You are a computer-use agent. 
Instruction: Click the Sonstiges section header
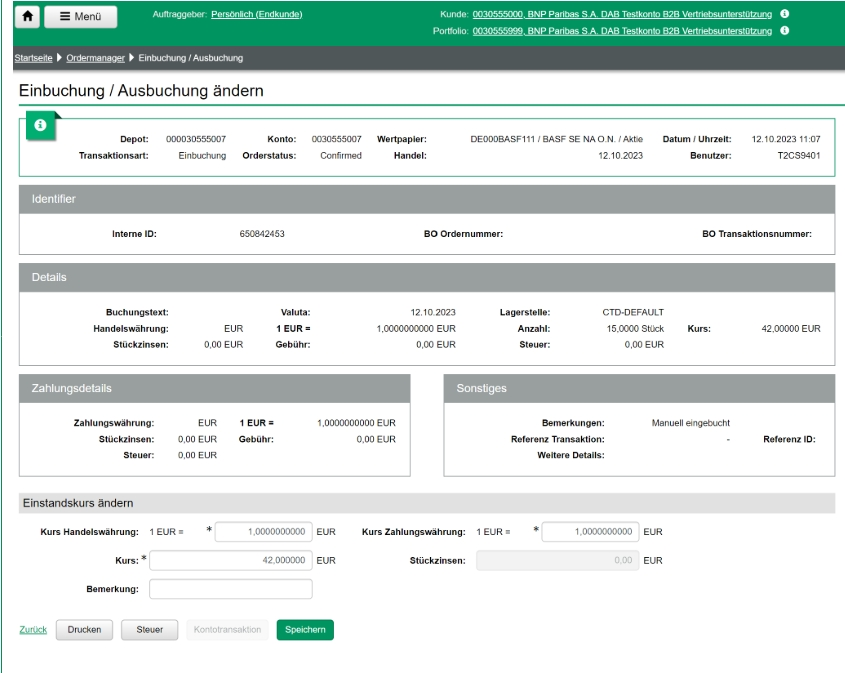coord(639,388)
